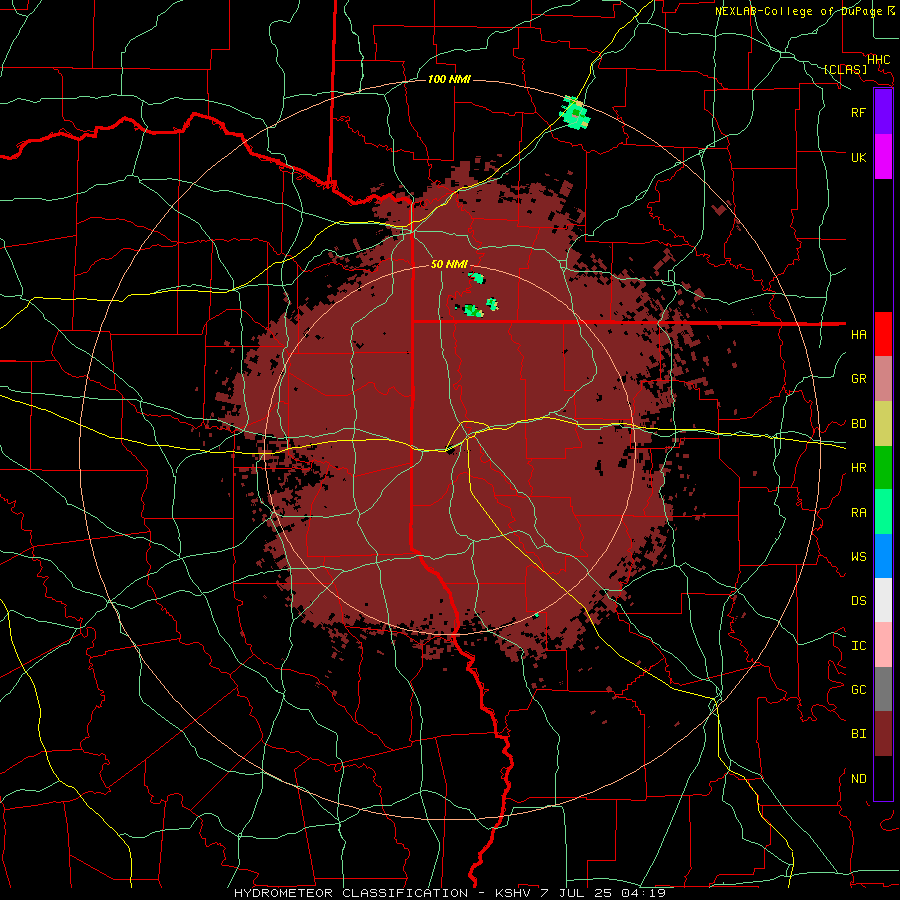Click the green rain echo near 100 NMI ring
Image resolution: width=900 pixels, height=900 pixels.
coord(575,113)
